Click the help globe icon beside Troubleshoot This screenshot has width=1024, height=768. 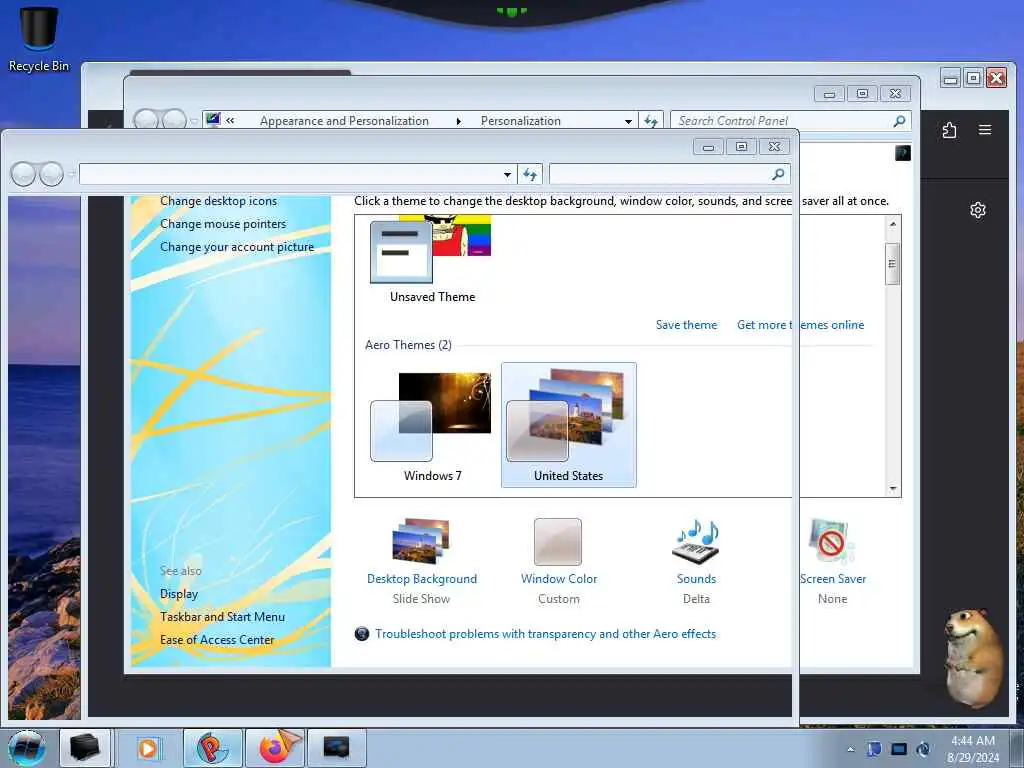coord(362,633)
